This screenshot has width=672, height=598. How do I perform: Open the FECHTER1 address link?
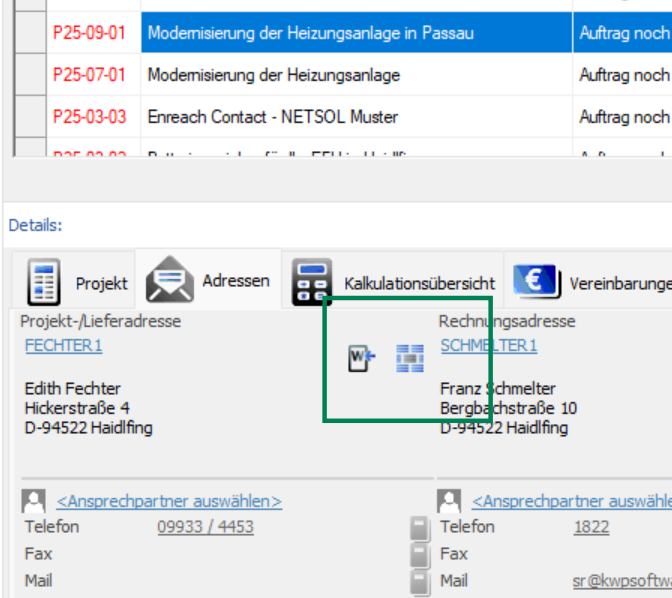click(63, 345)
